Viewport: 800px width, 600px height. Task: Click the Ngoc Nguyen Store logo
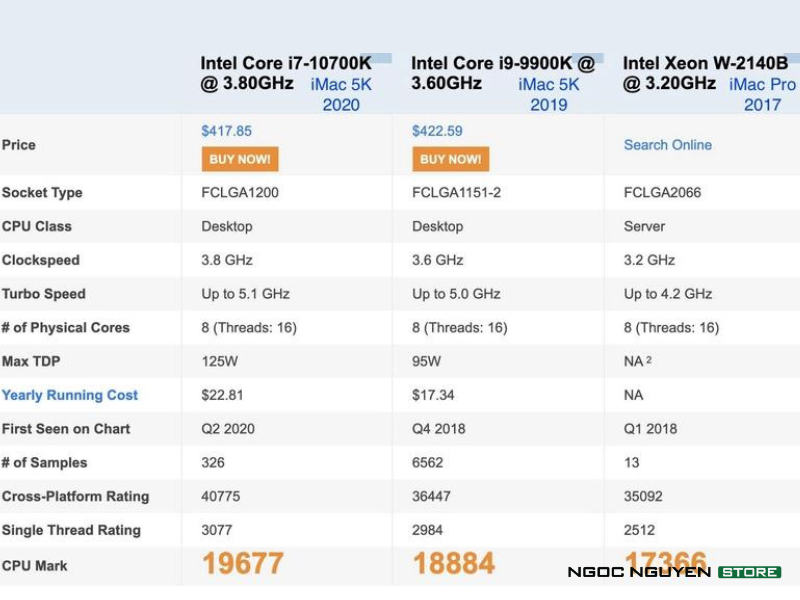(x=674, y=572)
